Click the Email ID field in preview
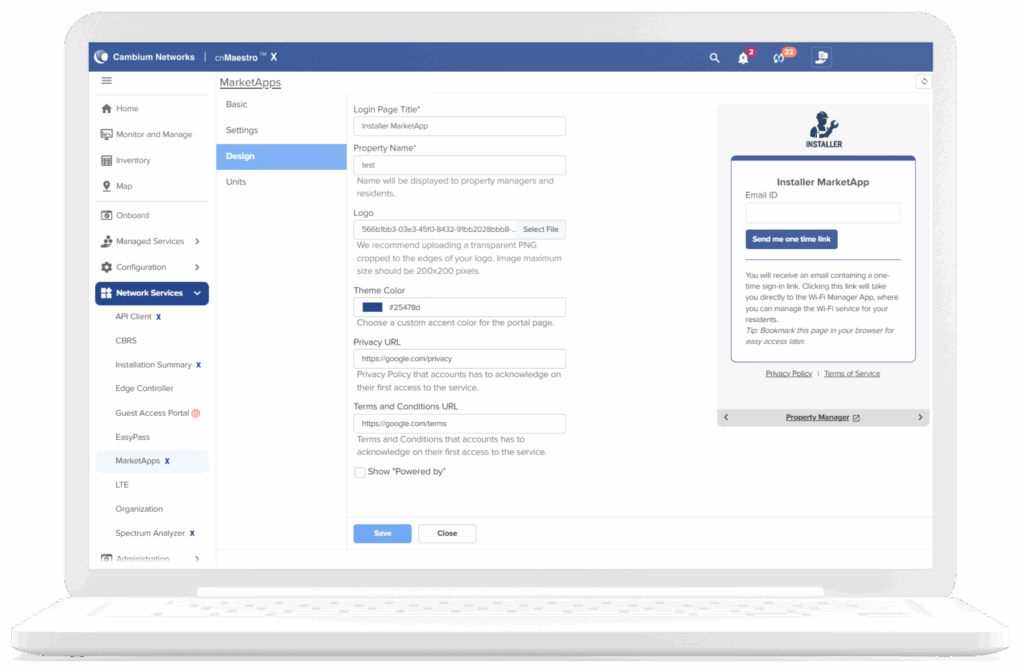The image size is (1024, 667). click(x=823, y=213)
